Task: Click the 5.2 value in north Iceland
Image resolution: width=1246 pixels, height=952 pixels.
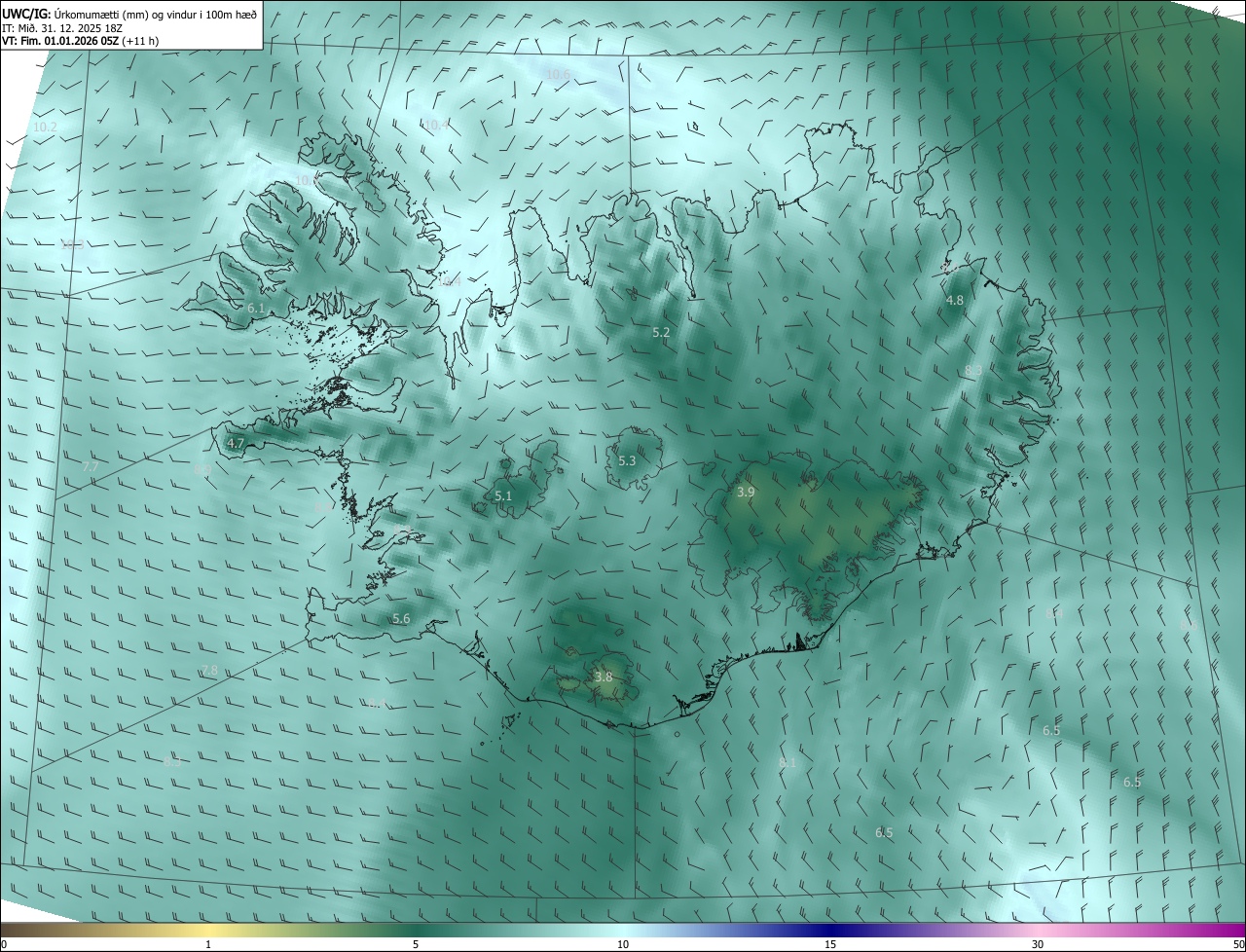Action: [661, 333]
